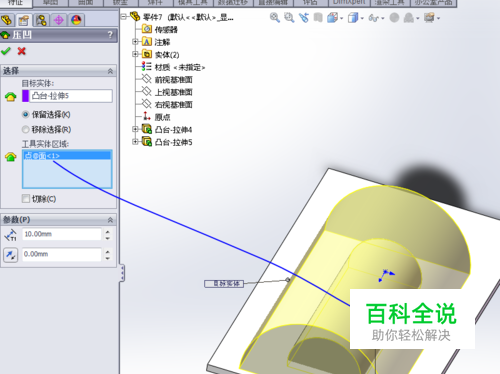The image size is (500, 374).
Task: Click the display style cube icon
Action: [353, 17]
